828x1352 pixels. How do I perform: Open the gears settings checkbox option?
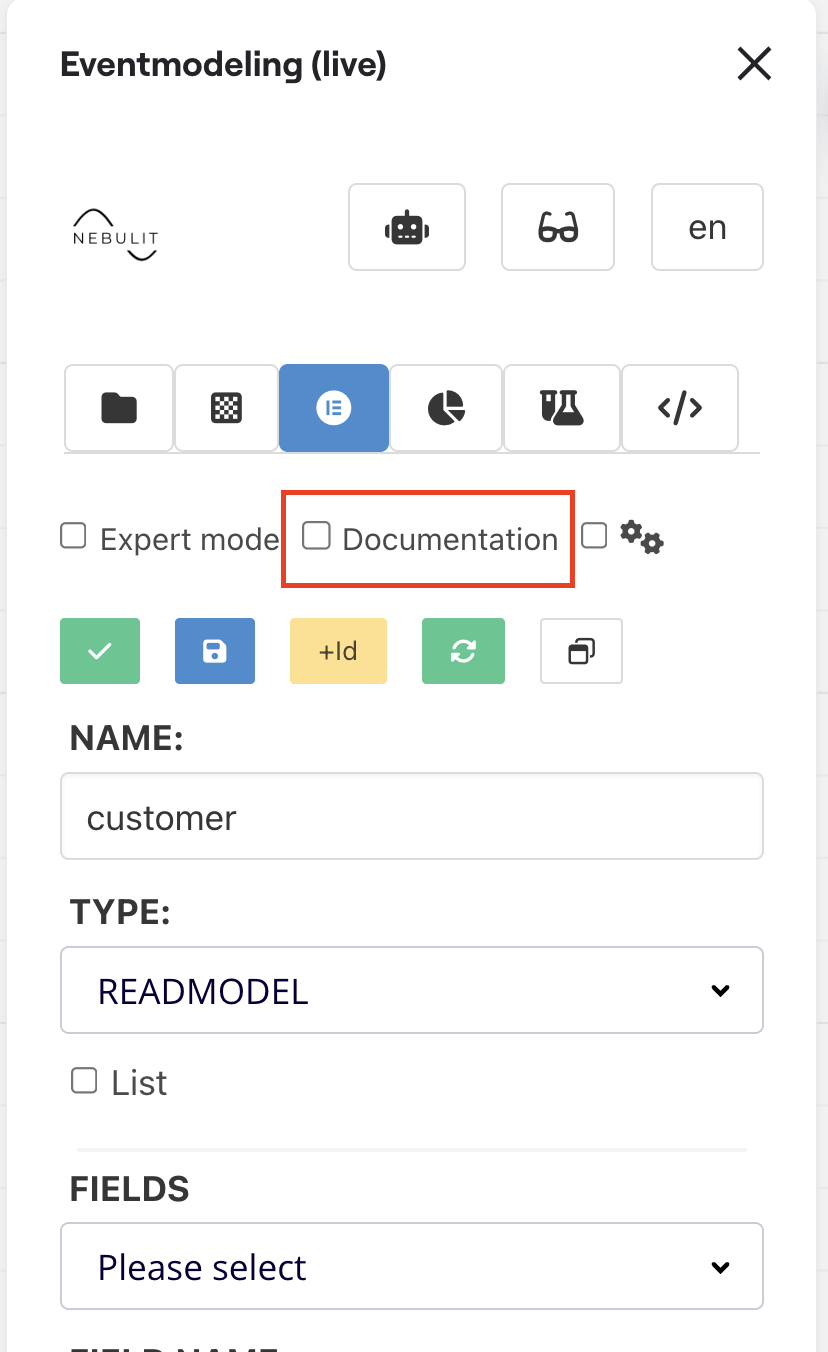[594, 535]
